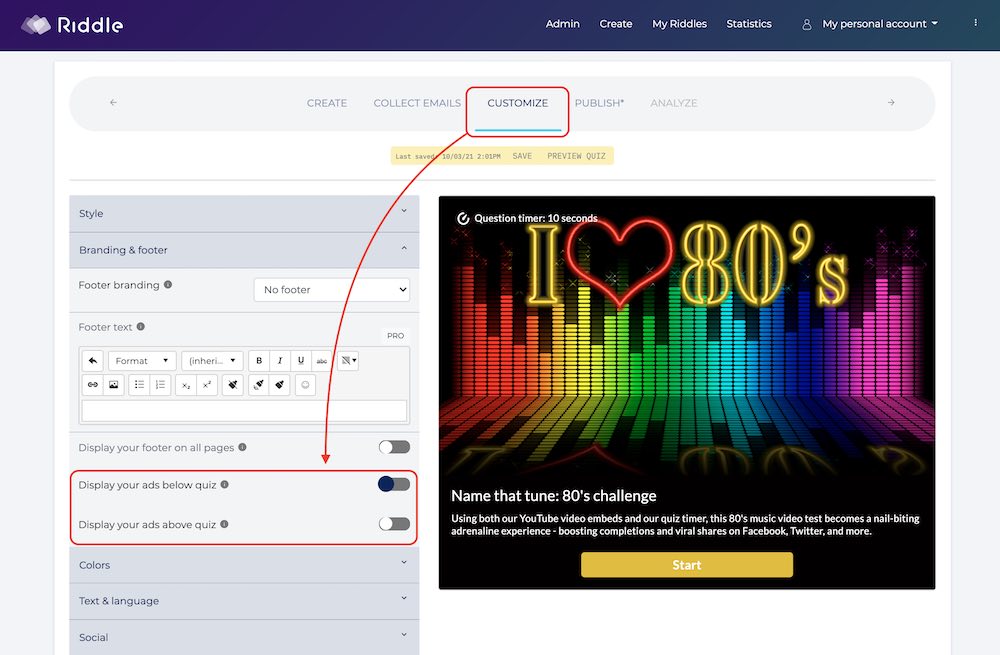The image size is (1000, 655).
Task: Apply superscript formatting
Action: click(x=207, y=385)
